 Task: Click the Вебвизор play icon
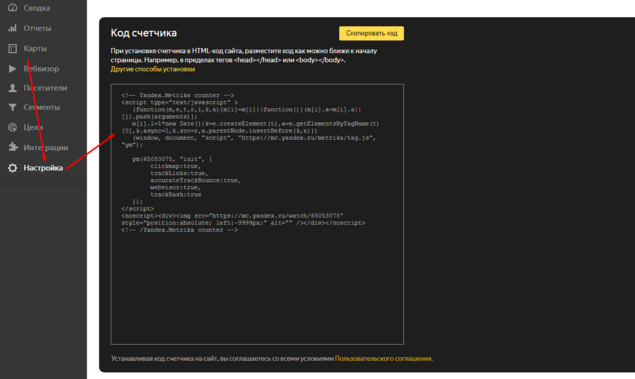[13, 68]
